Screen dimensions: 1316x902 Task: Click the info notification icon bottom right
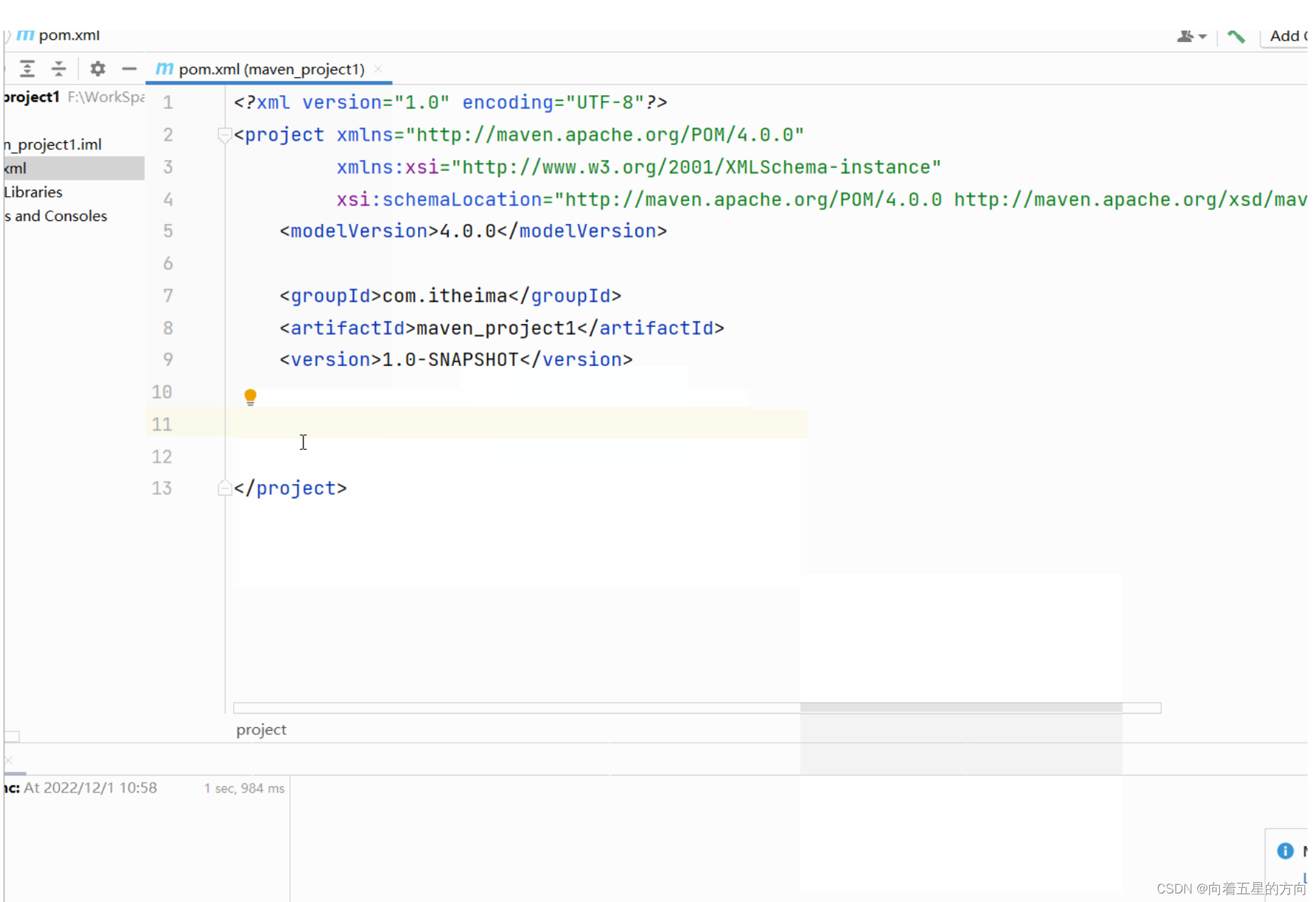tap(1285, 851)
